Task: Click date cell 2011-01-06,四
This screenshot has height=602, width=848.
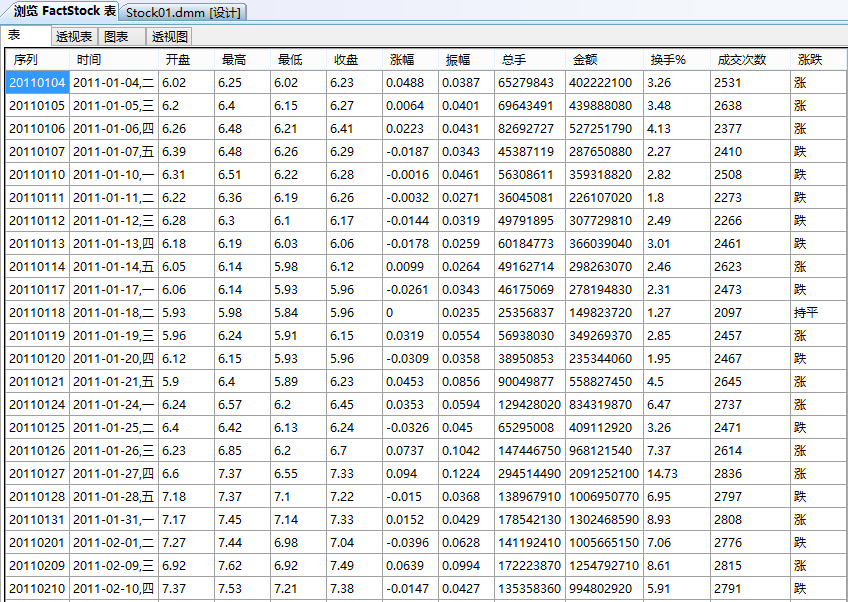Action: click(114, 129)
